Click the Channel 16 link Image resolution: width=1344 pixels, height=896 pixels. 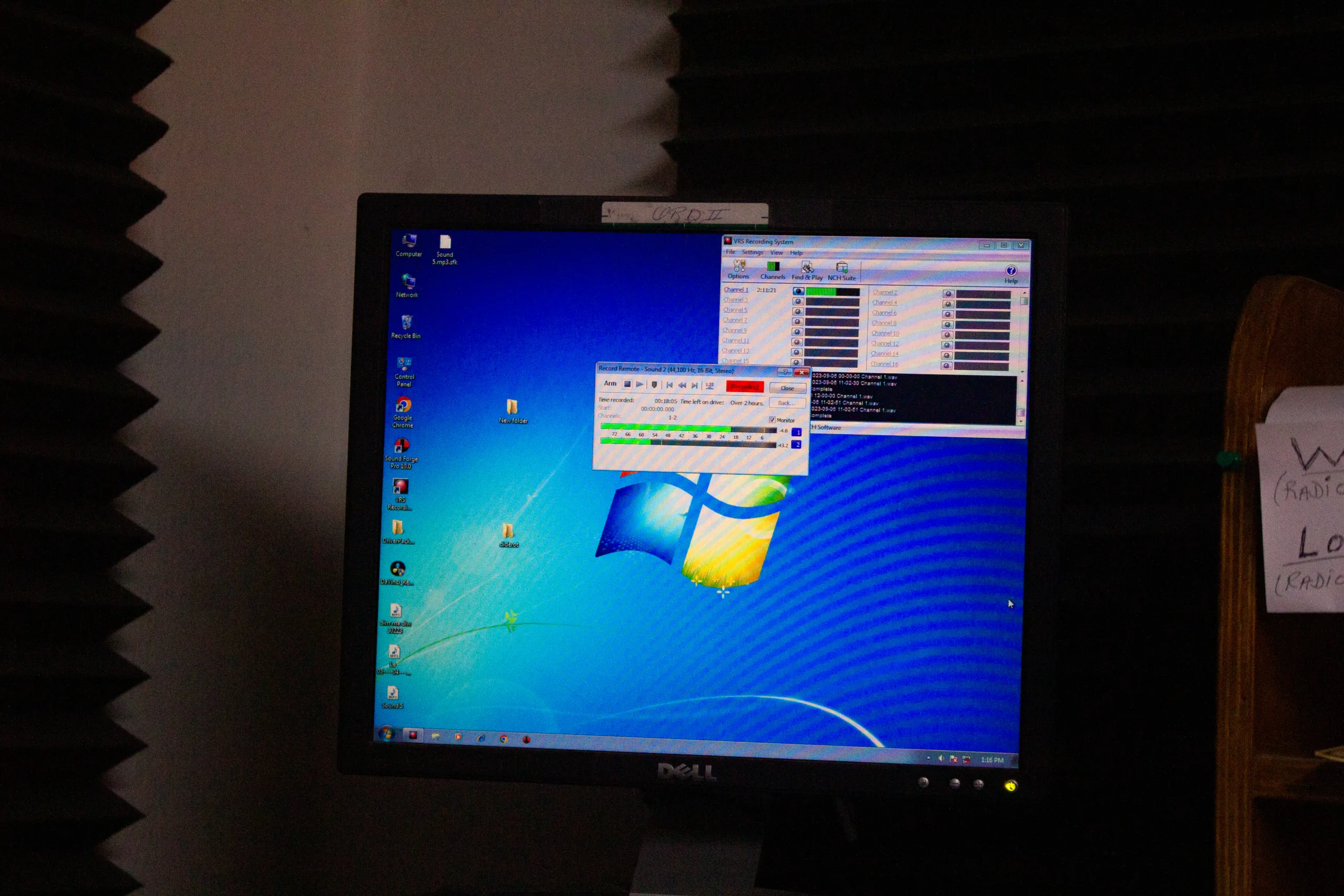tap(884, 364)
